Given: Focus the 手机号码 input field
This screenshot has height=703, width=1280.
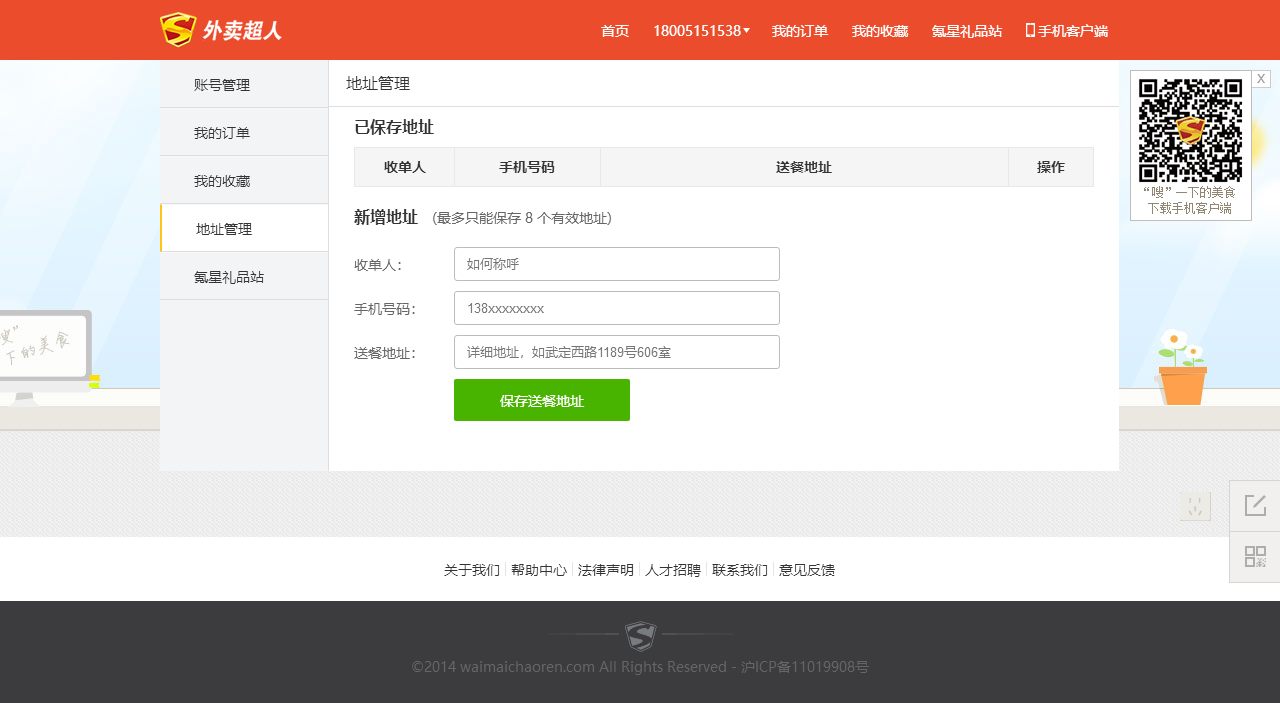Looking at the screenshot, I should 616,308.
